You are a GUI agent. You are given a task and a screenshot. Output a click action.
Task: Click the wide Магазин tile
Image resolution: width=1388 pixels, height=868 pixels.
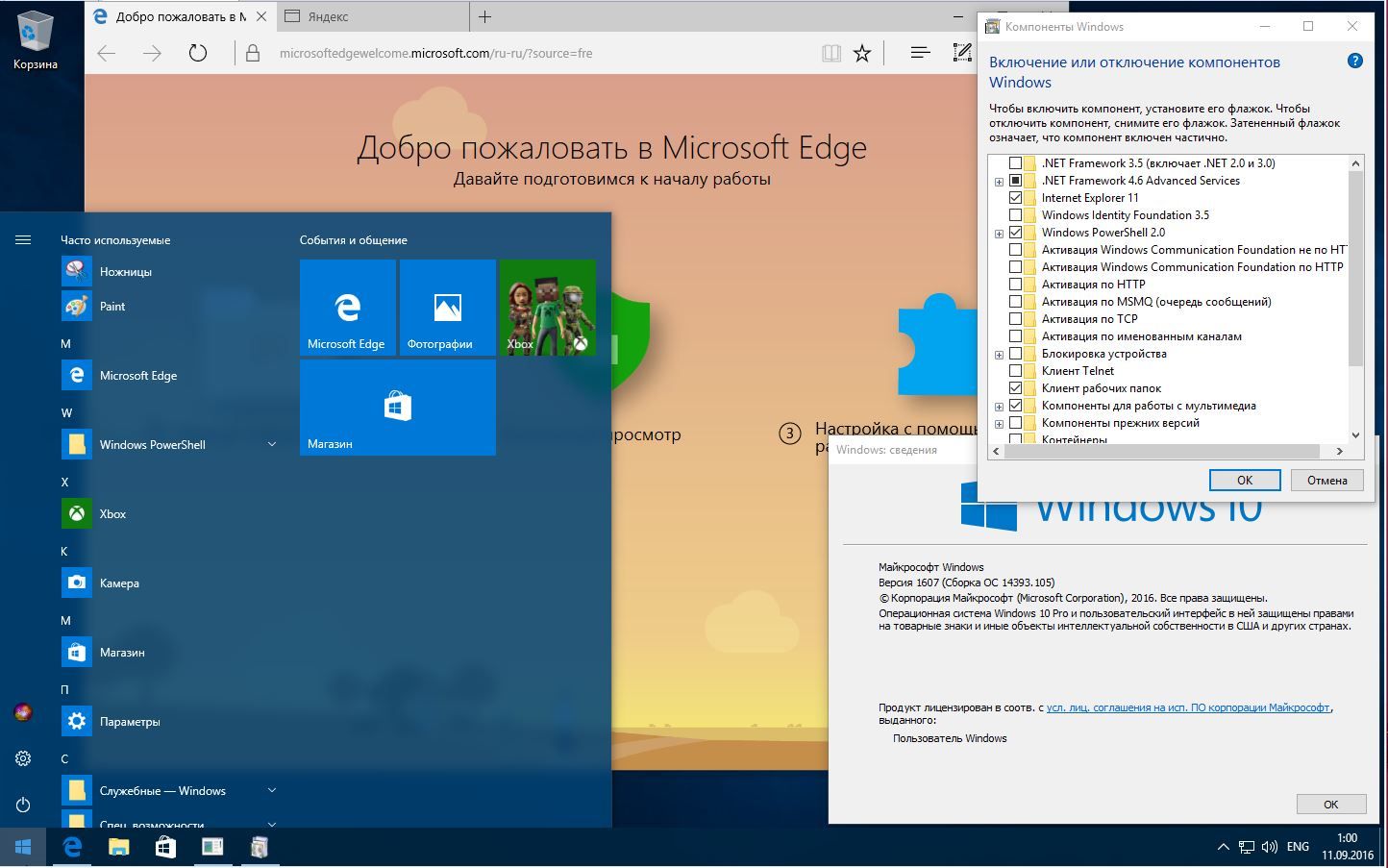(x=398, y=408)
